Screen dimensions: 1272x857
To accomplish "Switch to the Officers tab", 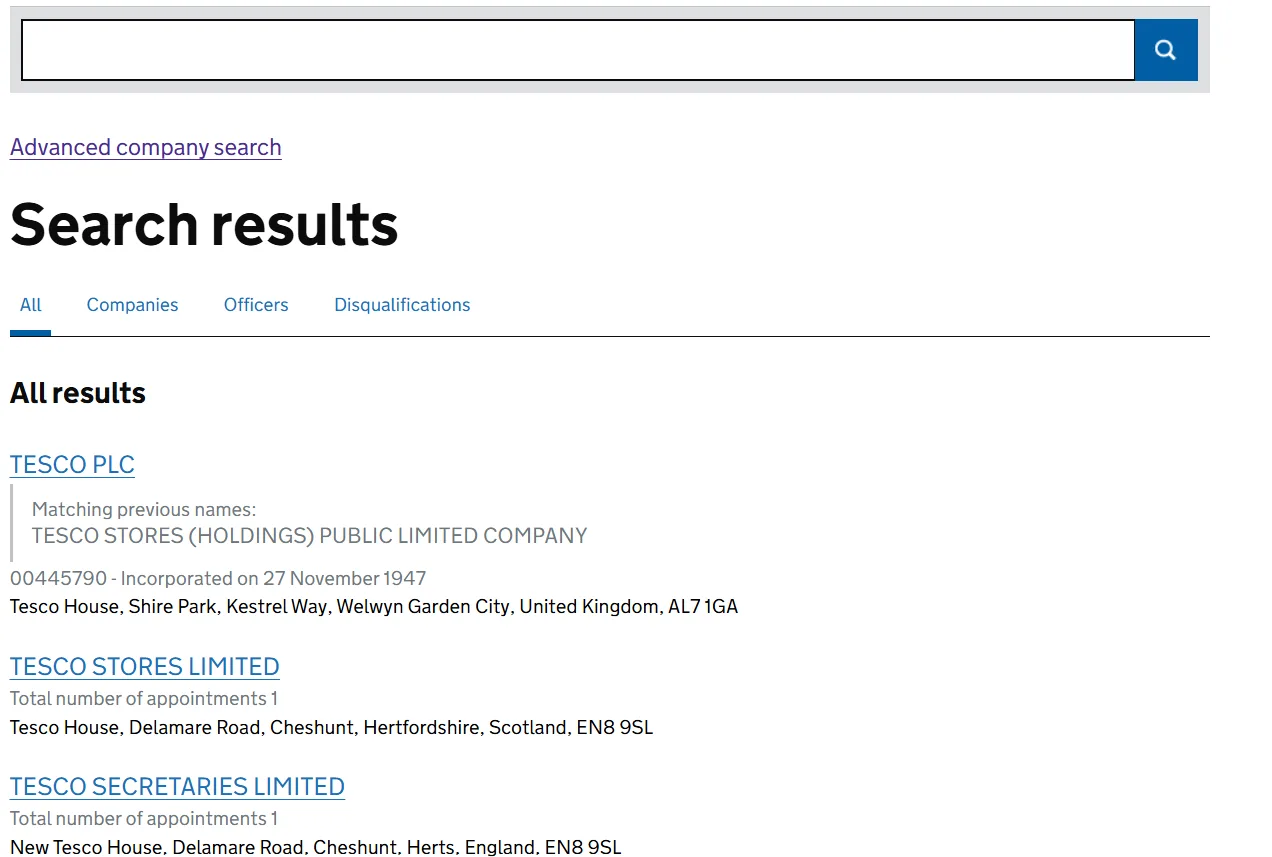I will [x=256, y=305].
